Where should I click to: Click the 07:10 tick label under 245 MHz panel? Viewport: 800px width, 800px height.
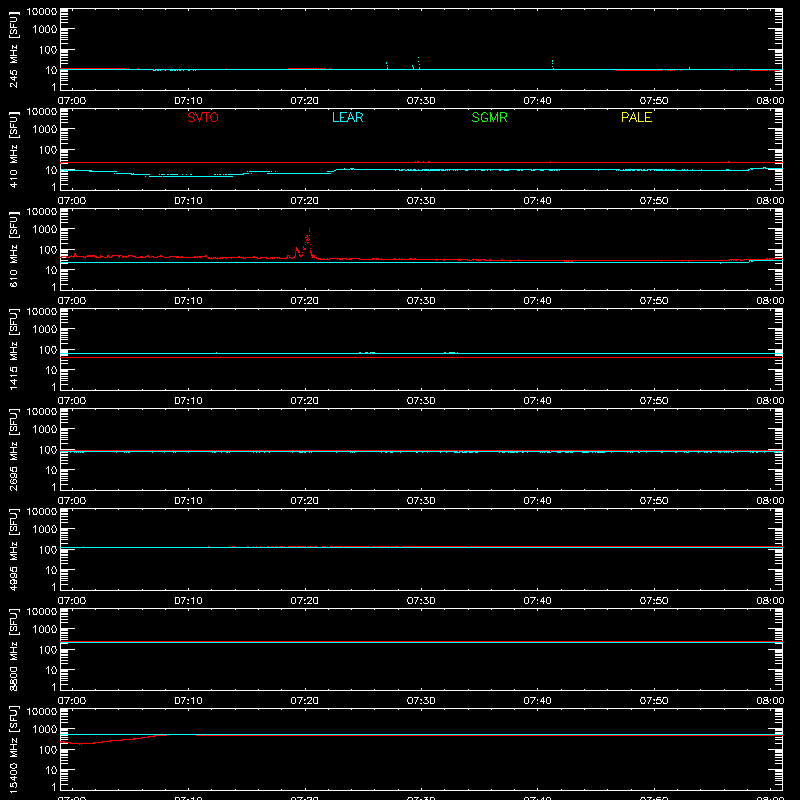pyautogui.click(x=188, y=101)
